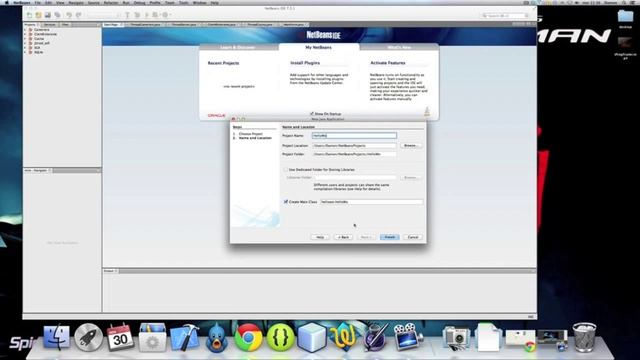
Task: Click the search field in the toolbar
Action: [x=504, y=16]
